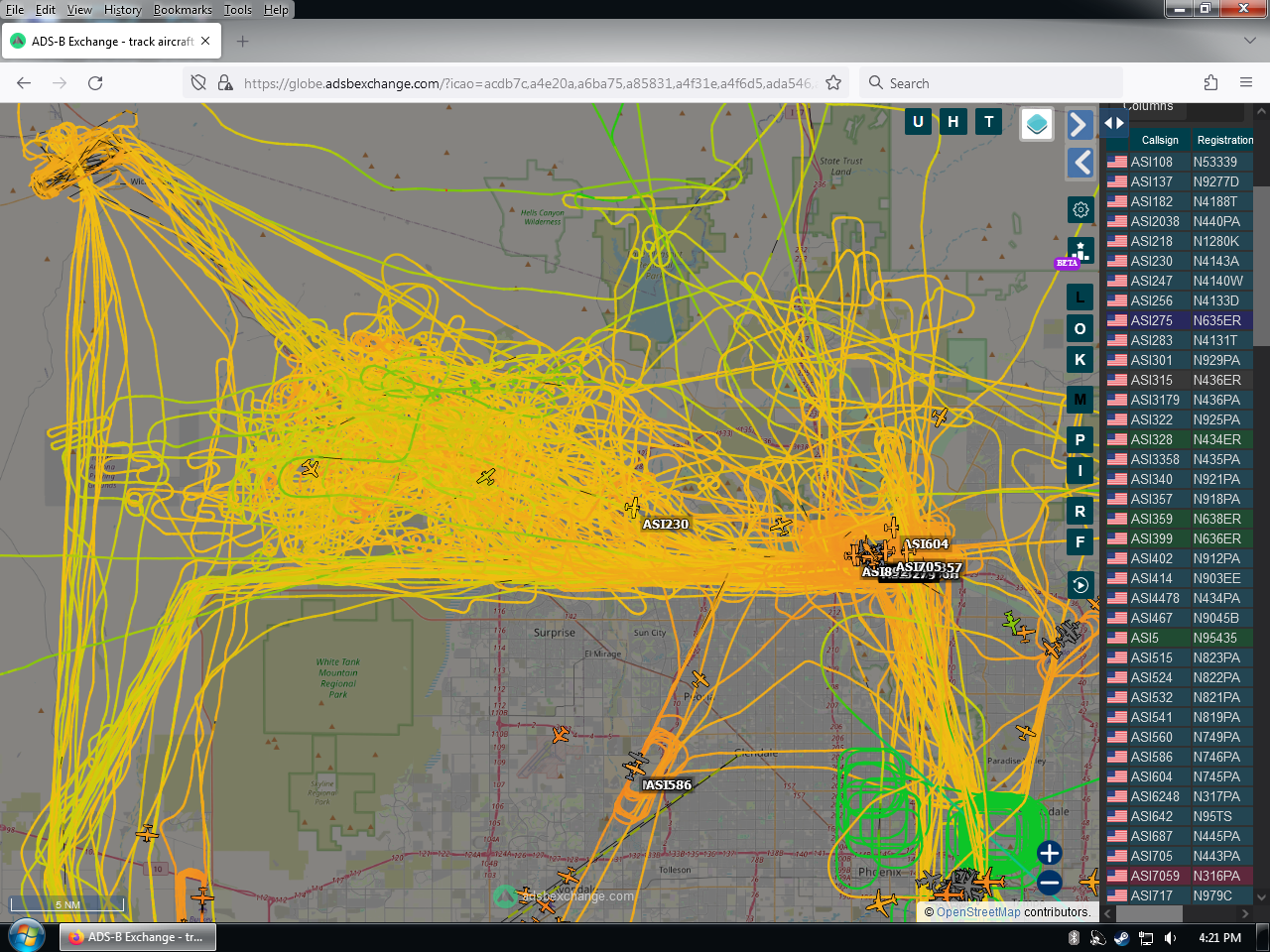
Task: Select the ASI230 aircraft label on map
Action: tap(665, 524)
